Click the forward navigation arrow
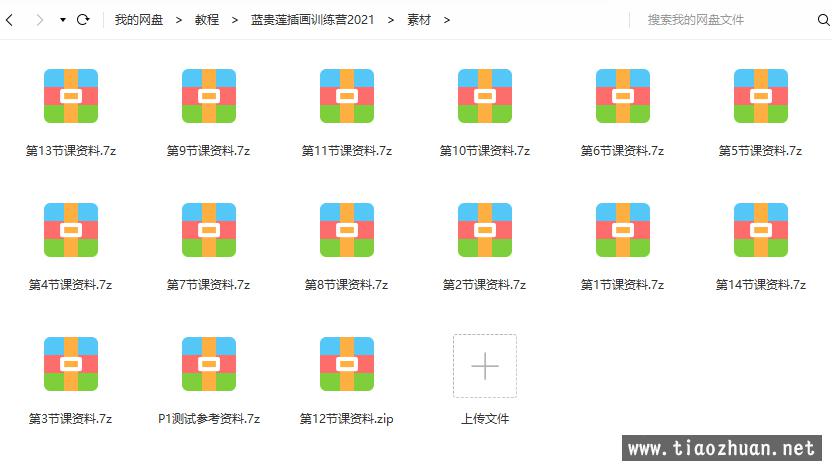832x468 pixels. (39, 19)
